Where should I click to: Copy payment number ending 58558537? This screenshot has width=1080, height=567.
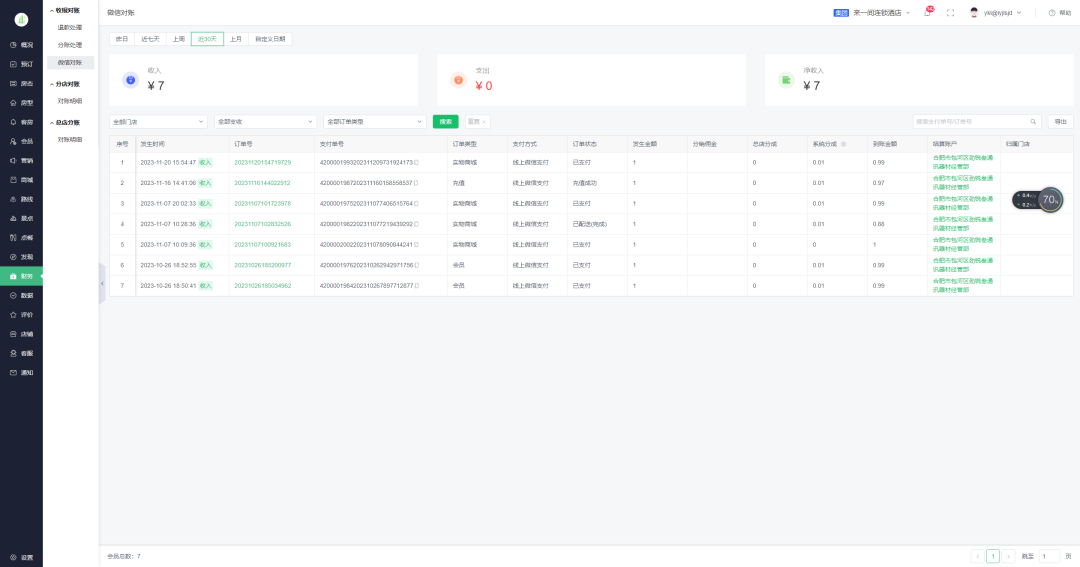[x=417, y=183]
